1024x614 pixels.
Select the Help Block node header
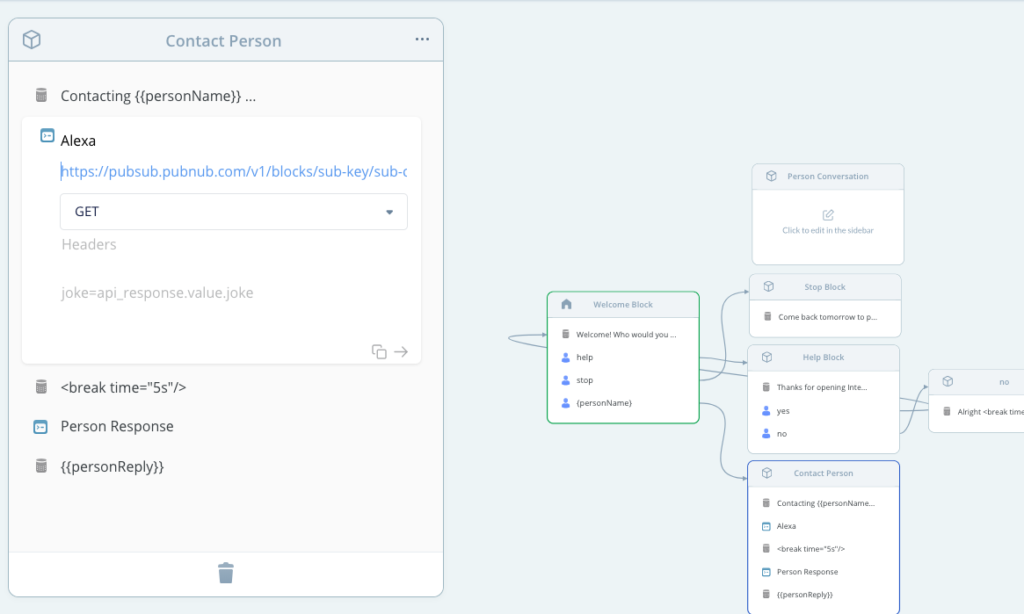coord(823,357)
